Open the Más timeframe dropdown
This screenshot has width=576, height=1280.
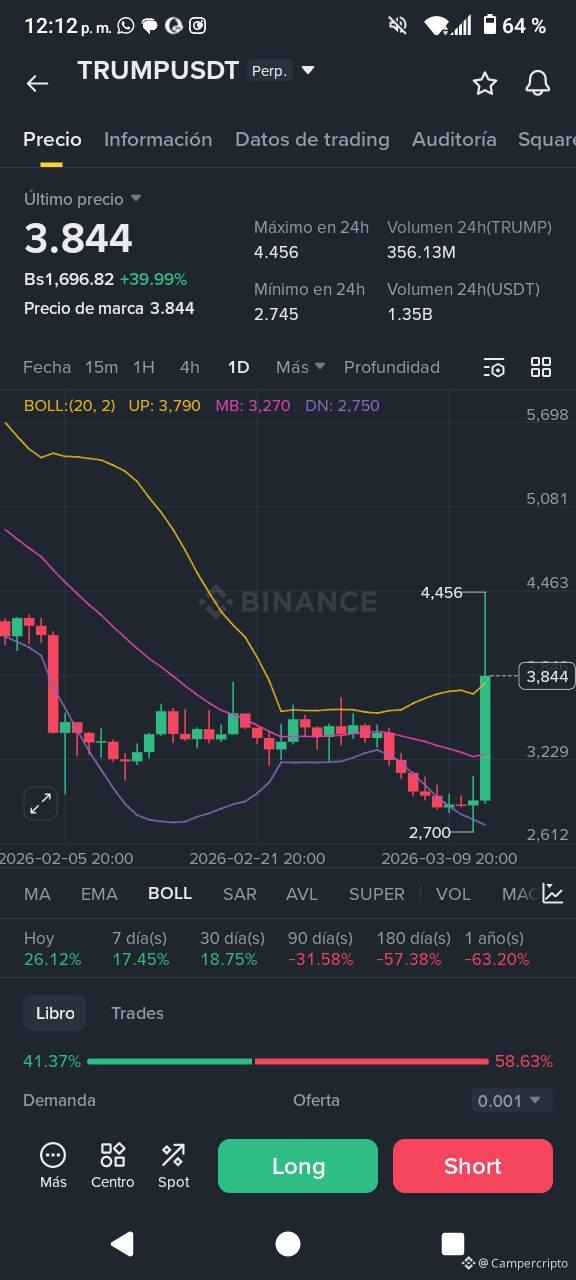301,367
